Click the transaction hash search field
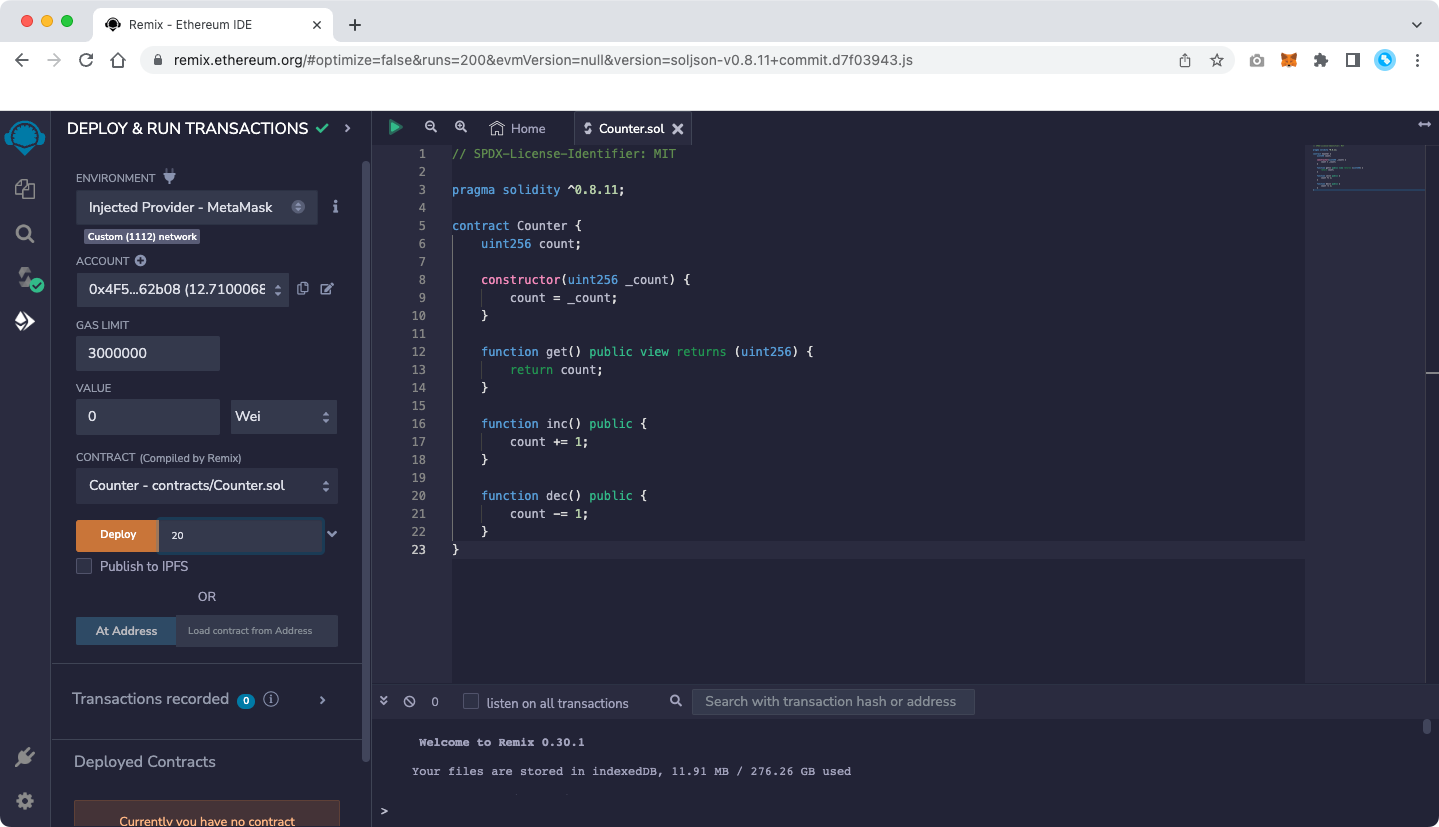This screenshot has width=1439, height=827. 832,702
